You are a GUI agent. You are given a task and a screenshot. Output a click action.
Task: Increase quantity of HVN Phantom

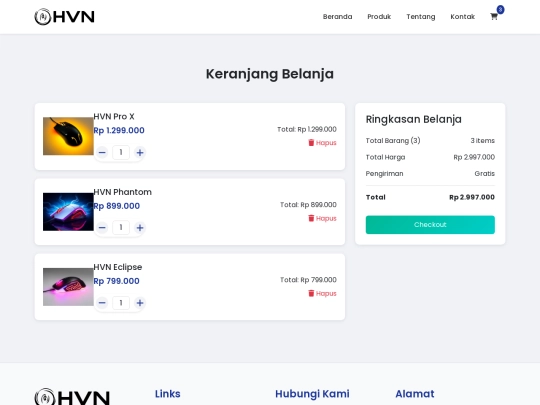[x=140, y=228]
